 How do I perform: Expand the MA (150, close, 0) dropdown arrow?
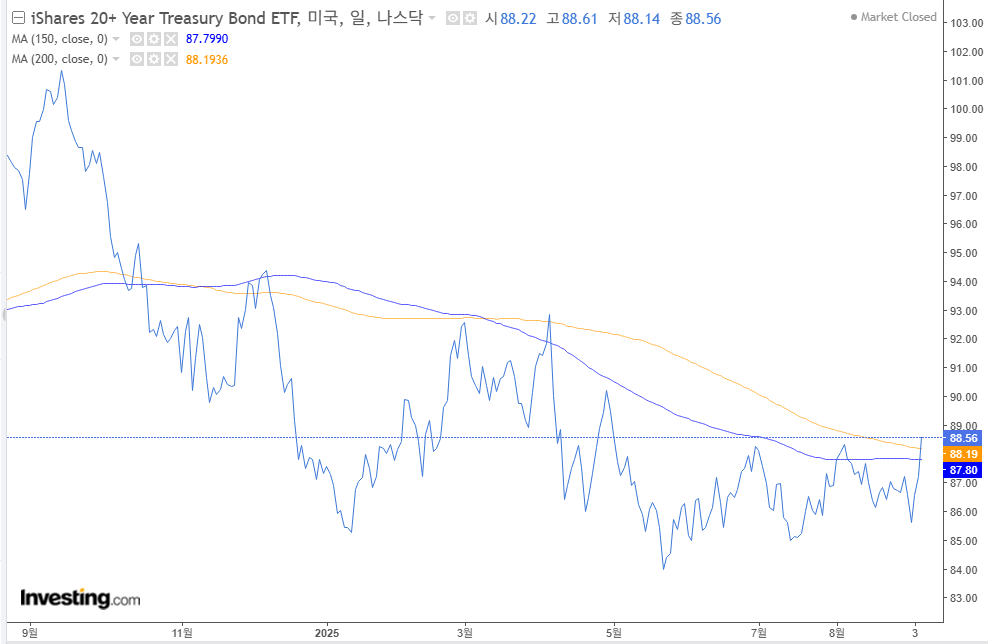tap(116, 39)
